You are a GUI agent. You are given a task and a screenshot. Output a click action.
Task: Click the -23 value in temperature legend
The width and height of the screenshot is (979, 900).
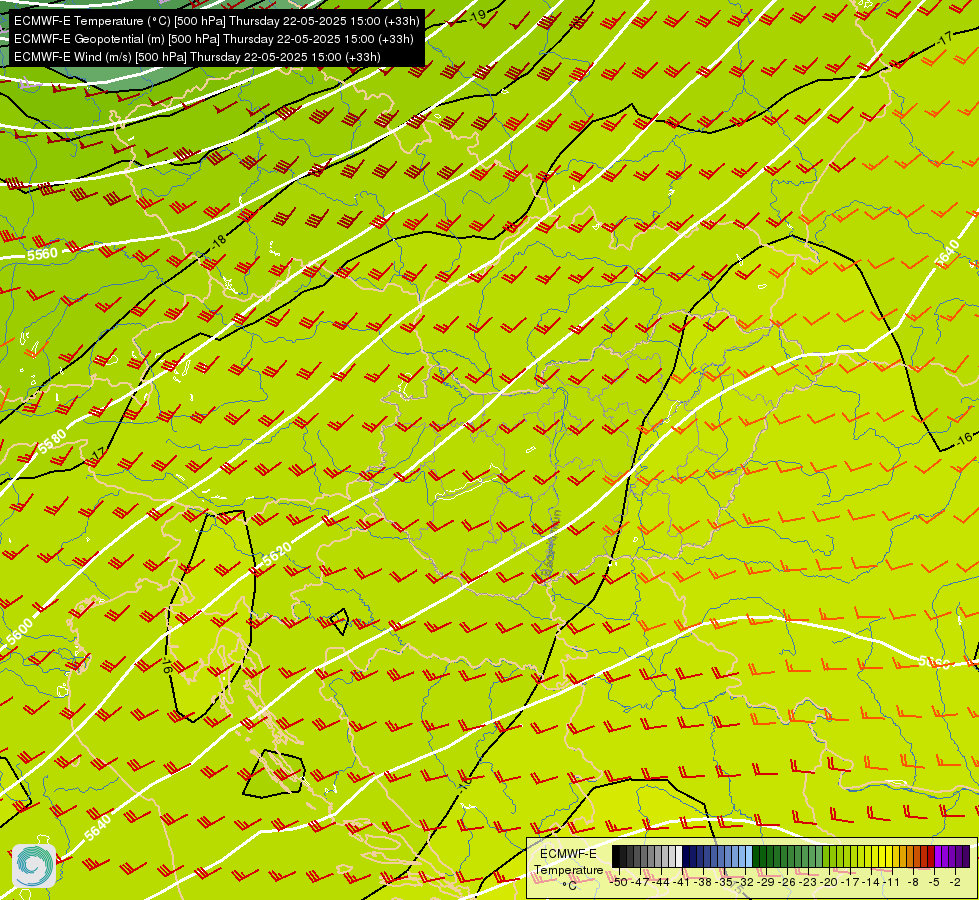tap(807, 882)
